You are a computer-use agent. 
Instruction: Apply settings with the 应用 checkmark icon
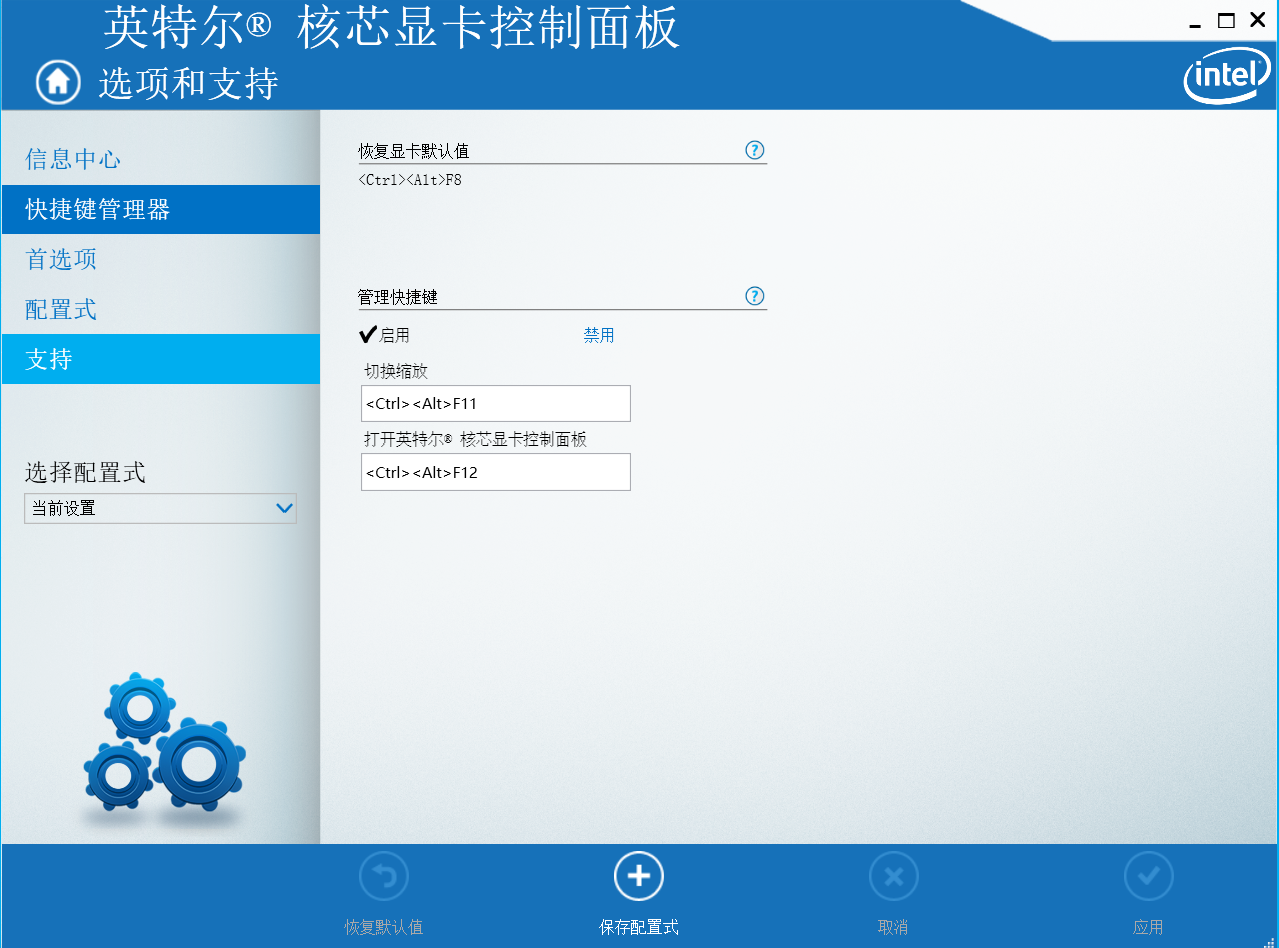pyautogui.click(x=1148, y=875)
